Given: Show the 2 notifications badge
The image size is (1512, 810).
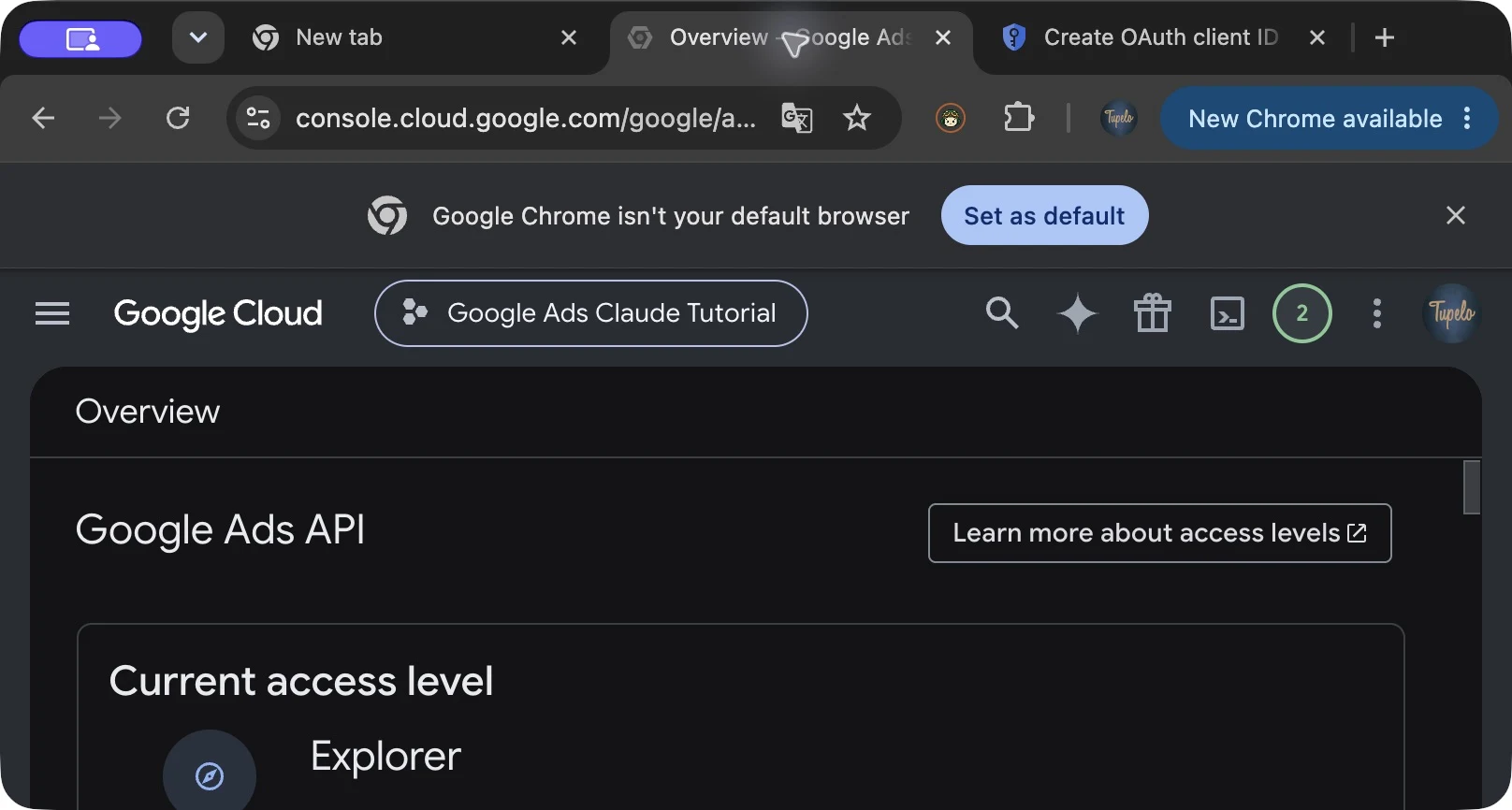Looking at the screenshot, I should tap(1302, 313).
